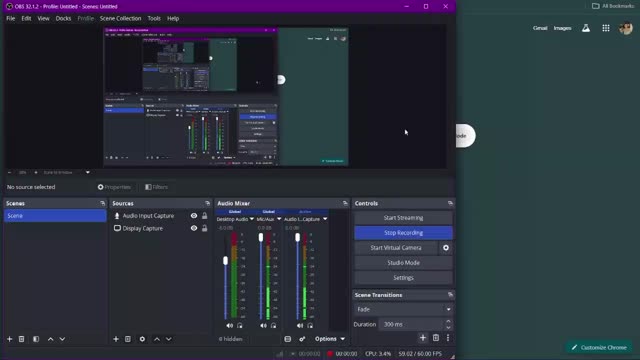This screenshot has width=640, height=360.
Task: Move source up with arrow icon
Action: 157,339
